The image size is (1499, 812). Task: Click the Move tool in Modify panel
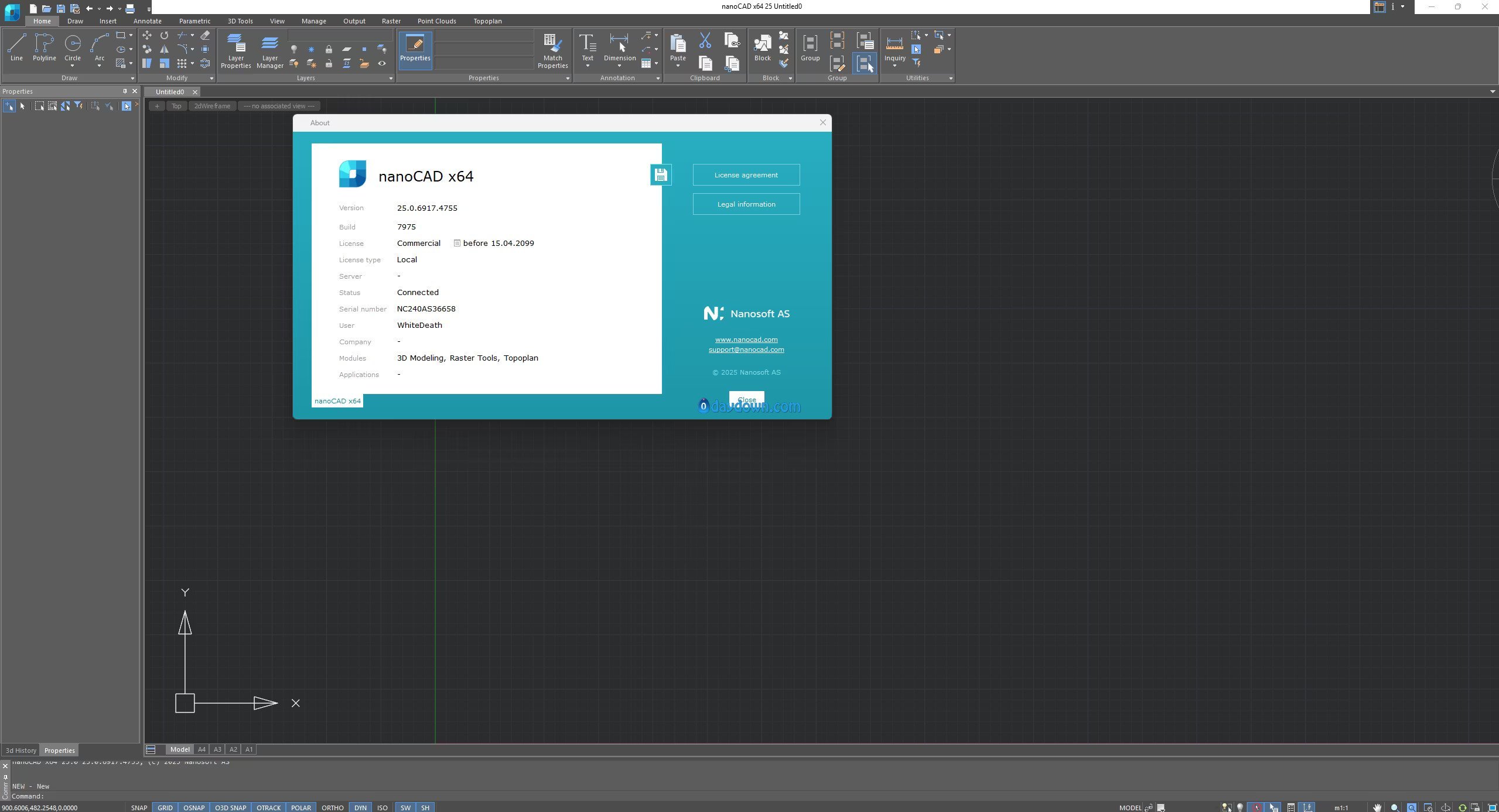[x=147, y=35]
